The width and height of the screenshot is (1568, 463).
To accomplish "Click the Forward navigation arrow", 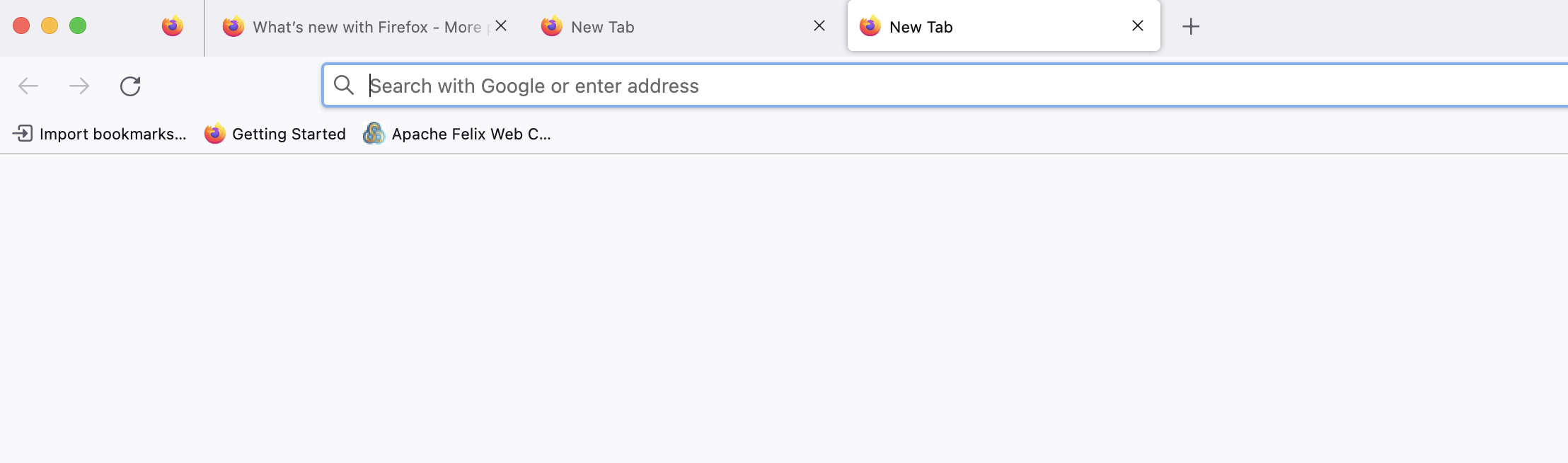I will 79,86.
